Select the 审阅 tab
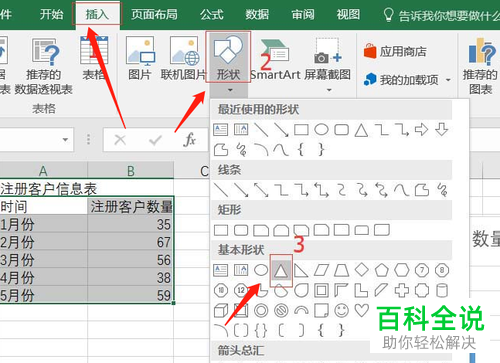Image resolution: width=500 pixels, height=363 pixels. [303, 14]
